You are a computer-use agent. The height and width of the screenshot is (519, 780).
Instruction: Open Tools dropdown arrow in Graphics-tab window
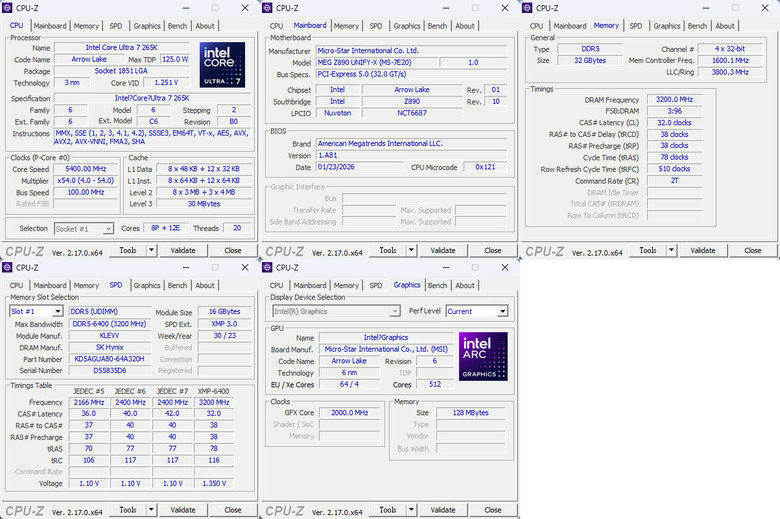(x=411, y=510)
